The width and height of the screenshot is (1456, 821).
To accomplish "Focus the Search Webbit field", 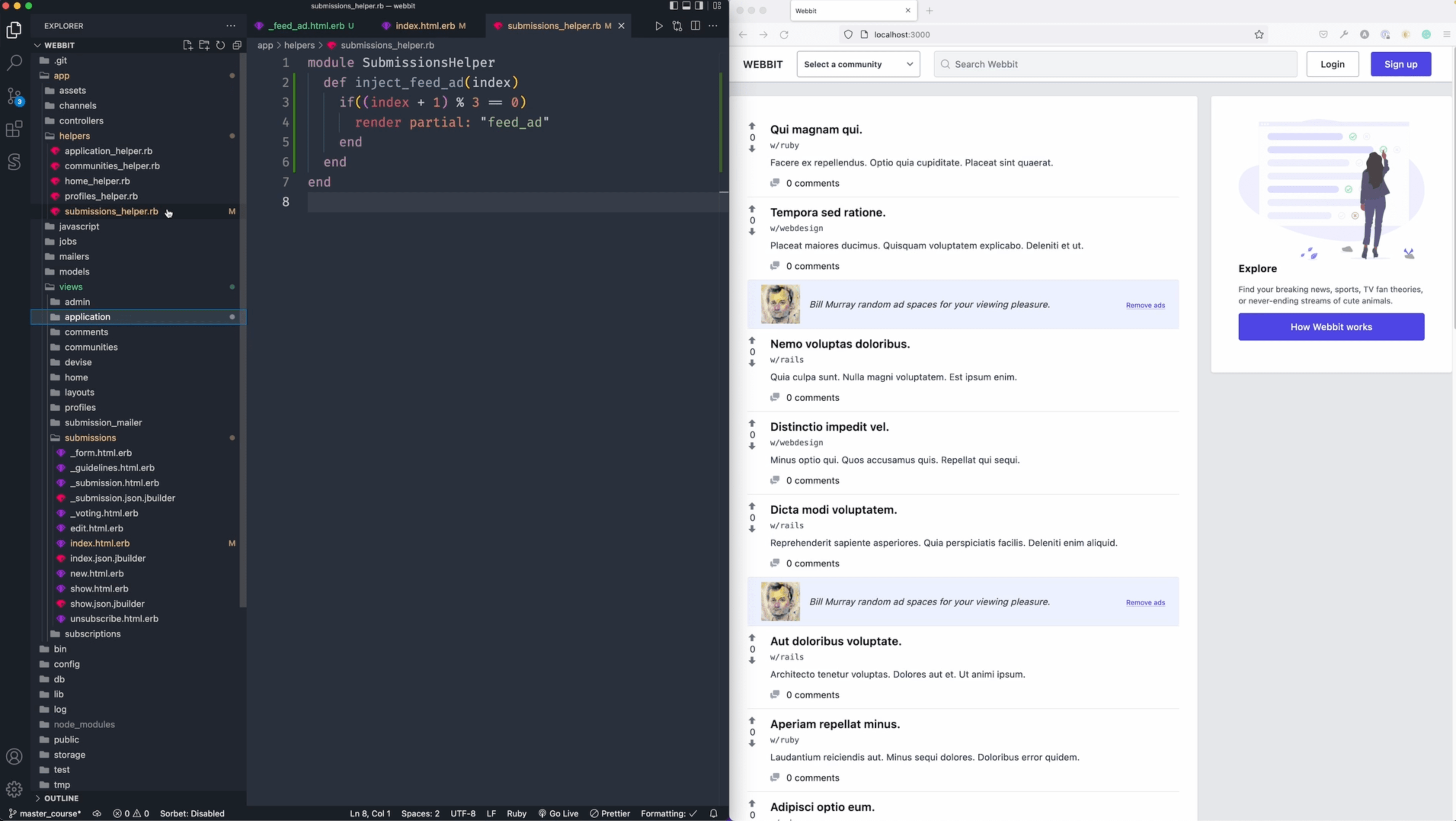I will coord(1115,64).
